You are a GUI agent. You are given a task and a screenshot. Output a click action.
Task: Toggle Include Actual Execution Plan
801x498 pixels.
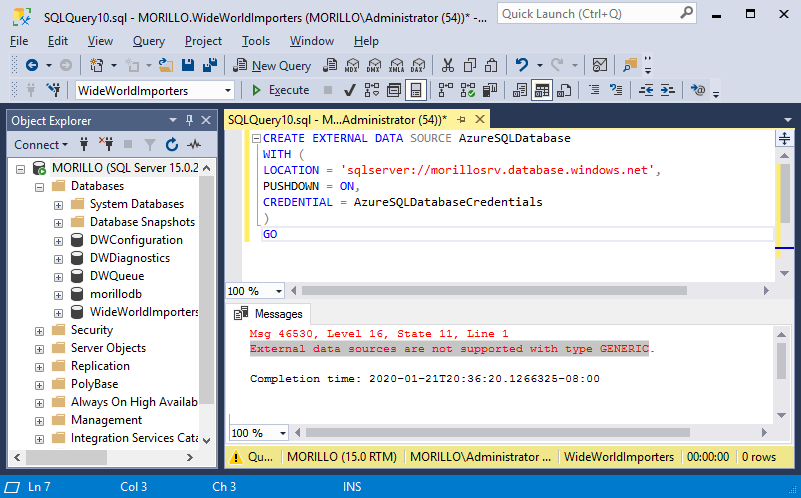445,90
